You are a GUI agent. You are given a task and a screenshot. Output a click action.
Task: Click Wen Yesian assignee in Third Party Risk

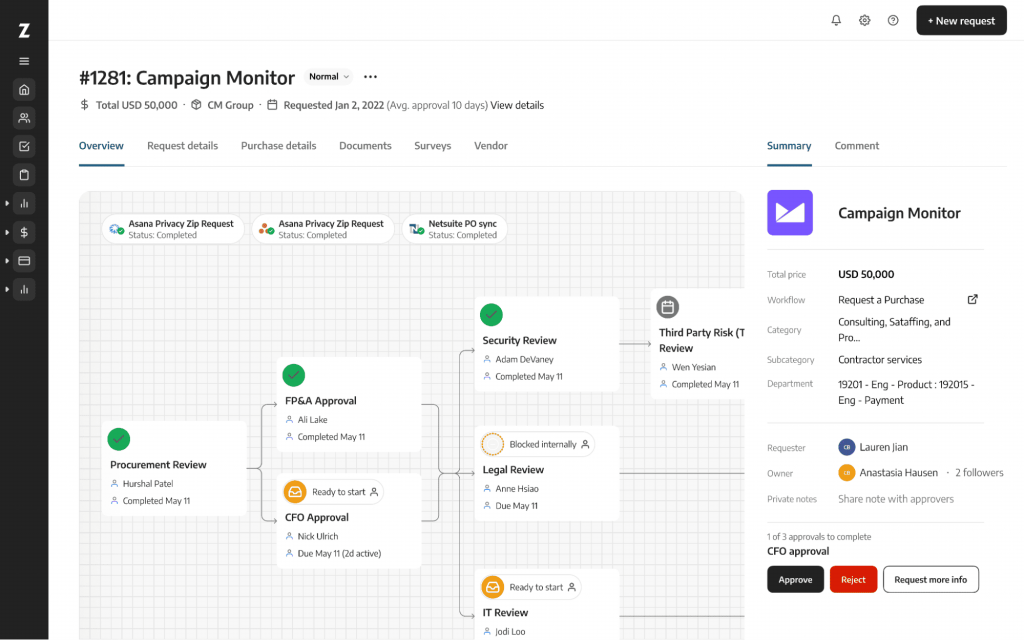(x=694, y=367)
